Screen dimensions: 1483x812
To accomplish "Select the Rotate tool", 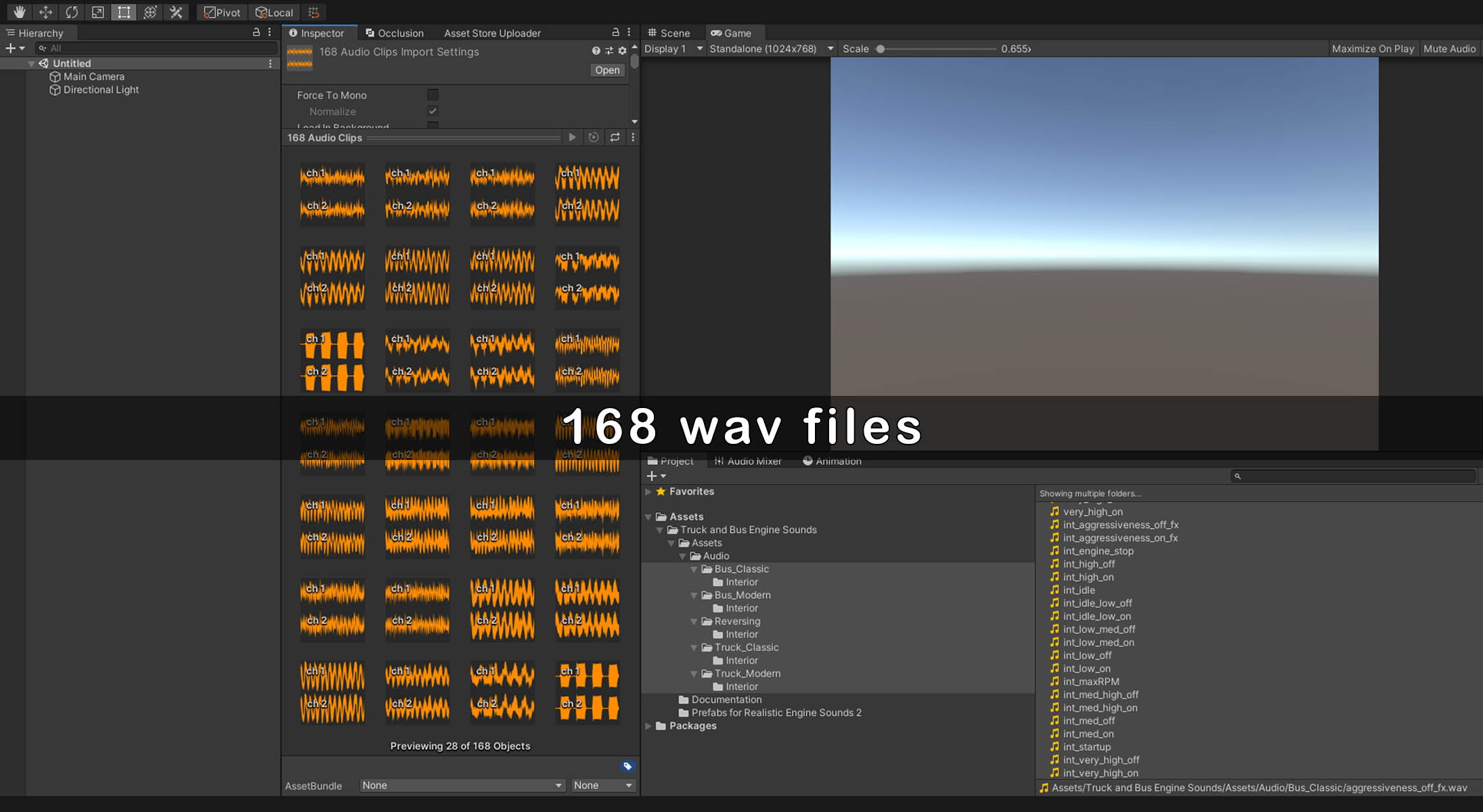I will point(72,12).
